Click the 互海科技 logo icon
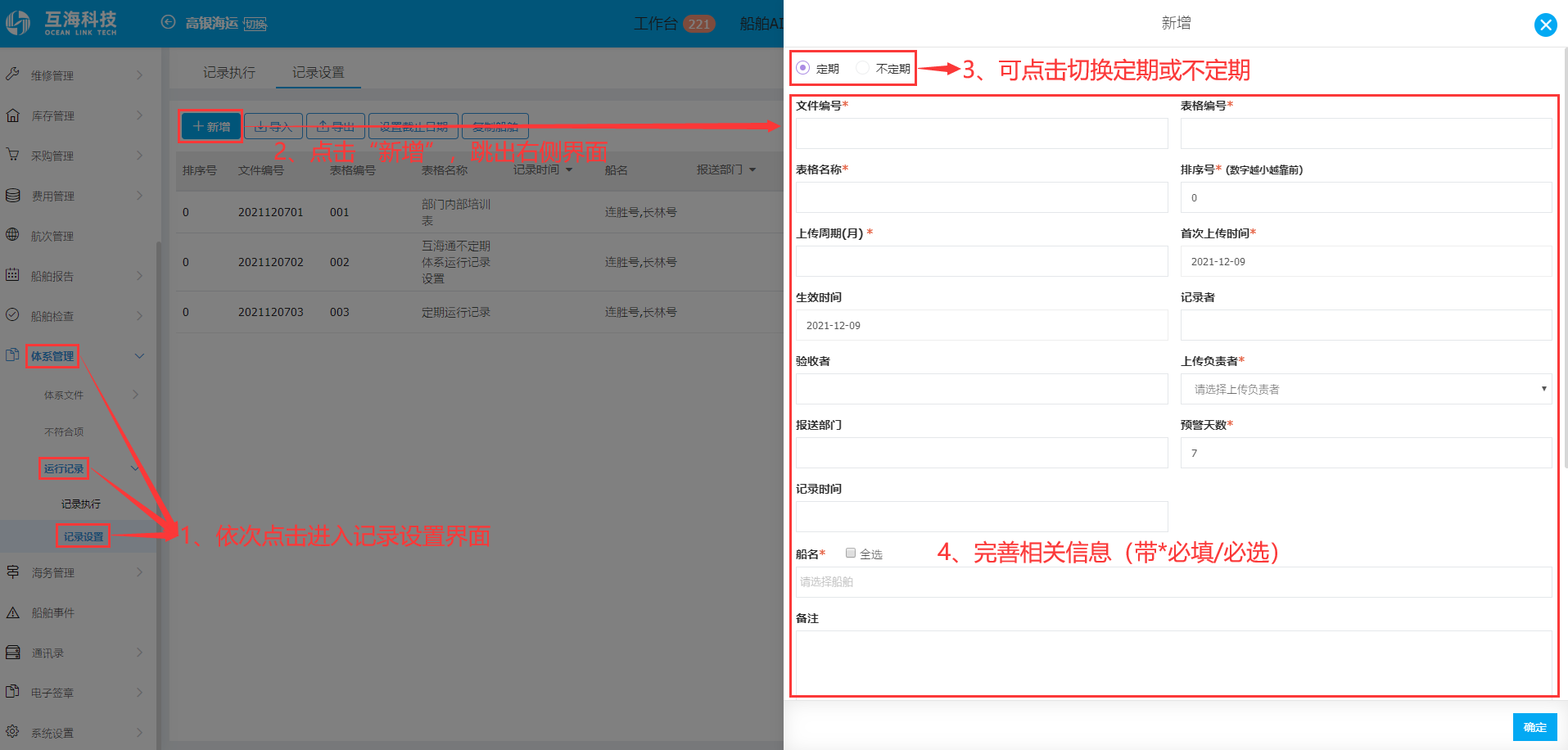Screen dimensions: 1568x750 tap(18, 23)
